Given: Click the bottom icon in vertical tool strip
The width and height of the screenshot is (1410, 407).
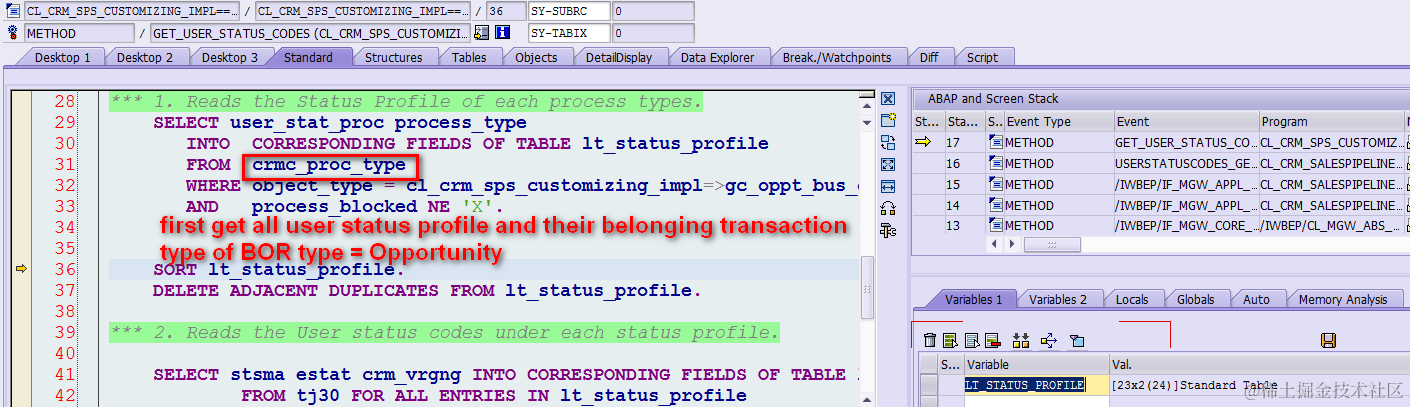Looking at the screenshot, I should (x=887, y=230).
